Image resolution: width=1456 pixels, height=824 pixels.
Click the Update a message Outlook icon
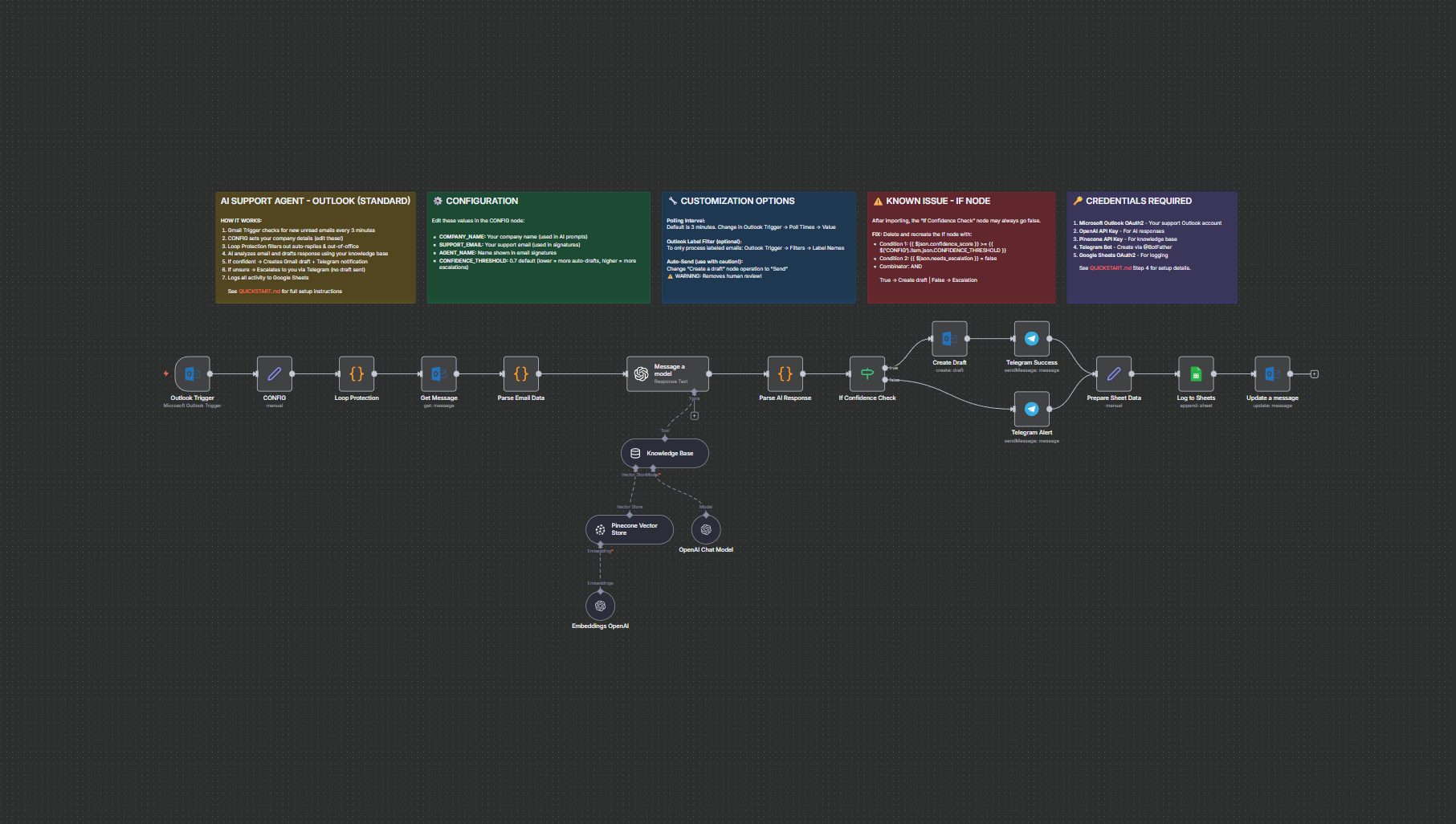pyautogui.click(x=1271, y=373)
